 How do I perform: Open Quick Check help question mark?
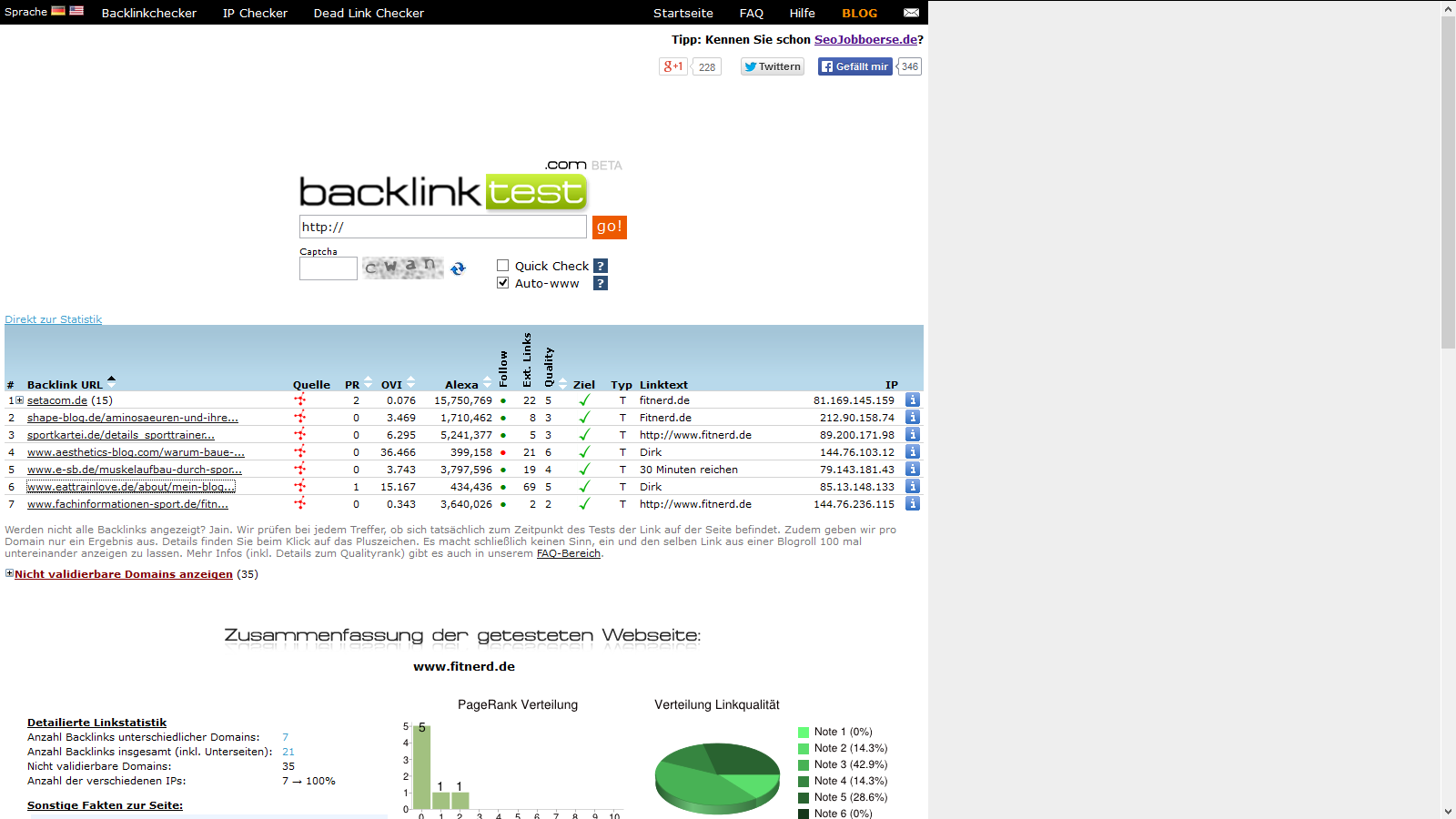click(601, 266)
